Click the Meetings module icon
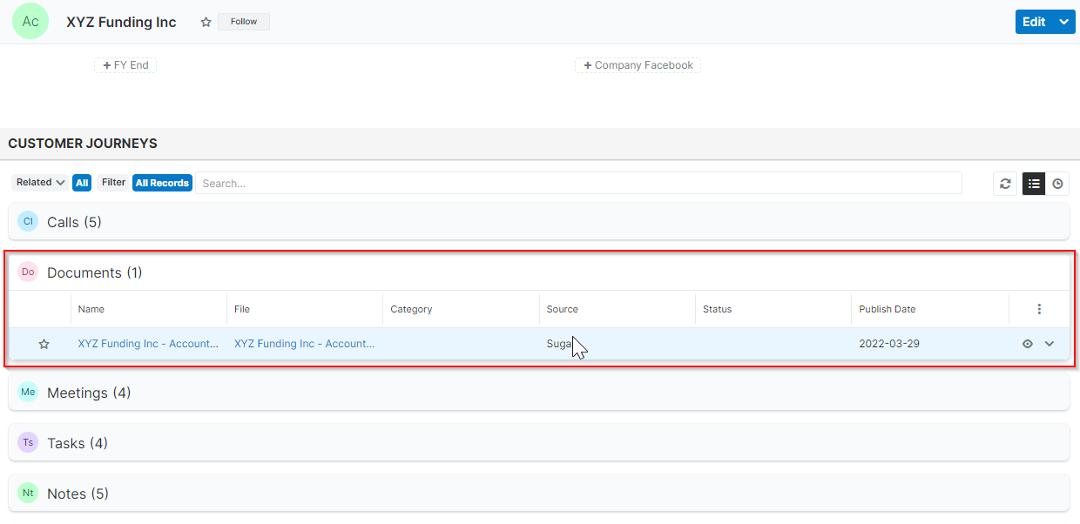The image size is (1080, 524). pos(28,393)
